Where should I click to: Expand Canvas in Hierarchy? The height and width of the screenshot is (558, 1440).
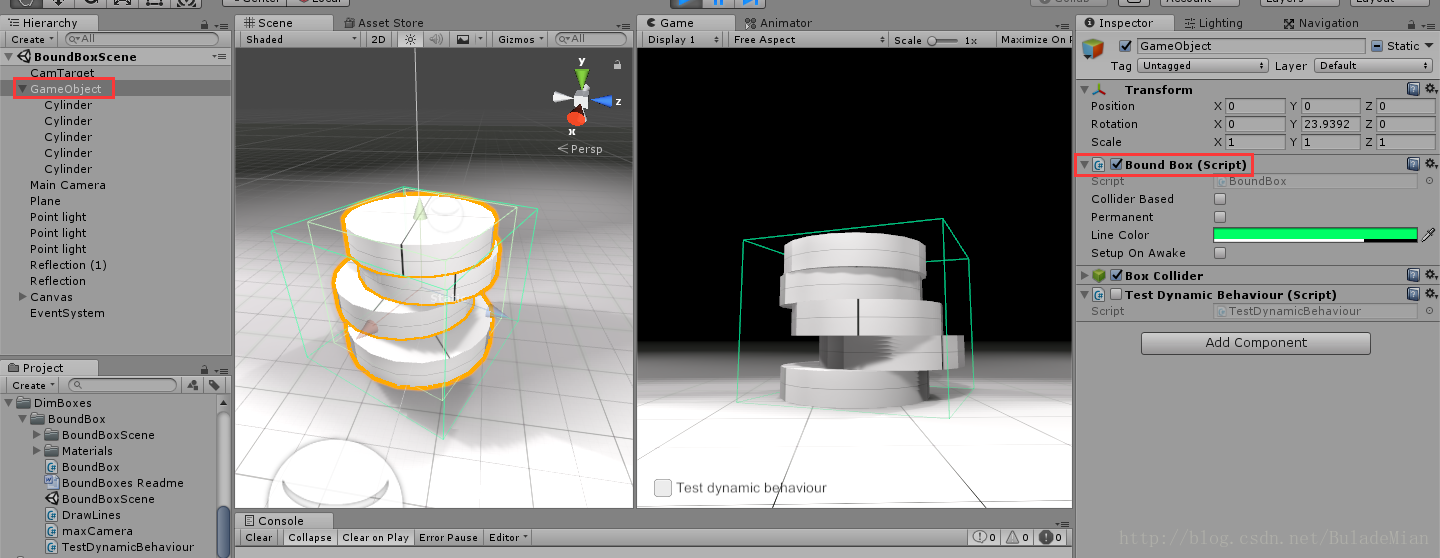coord(22,297)
